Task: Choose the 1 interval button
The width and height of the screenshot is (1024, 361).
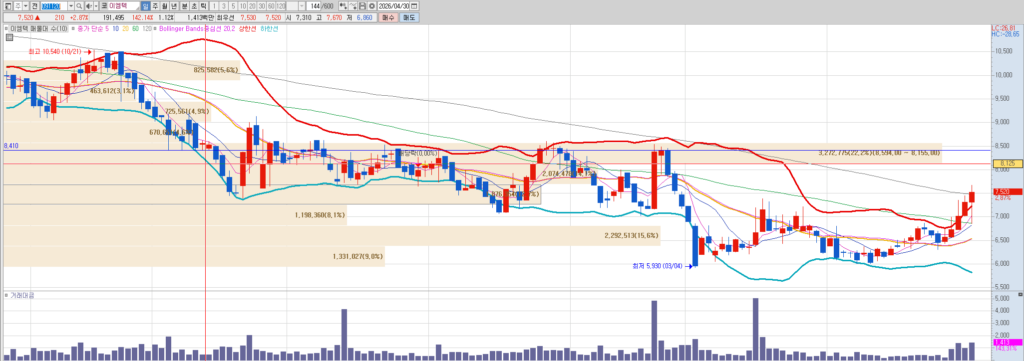Action: coord(214,6)
